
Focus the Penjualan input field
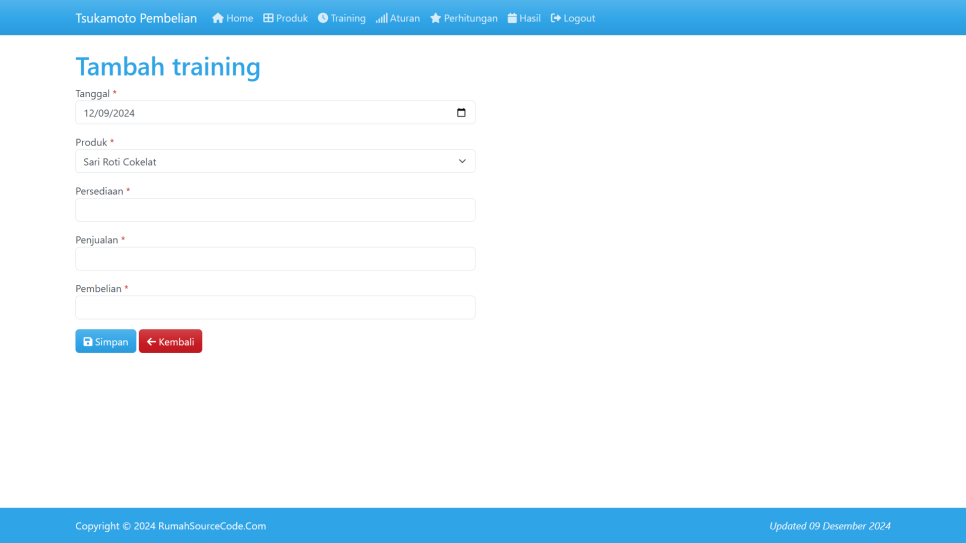(x=275, y=259)
